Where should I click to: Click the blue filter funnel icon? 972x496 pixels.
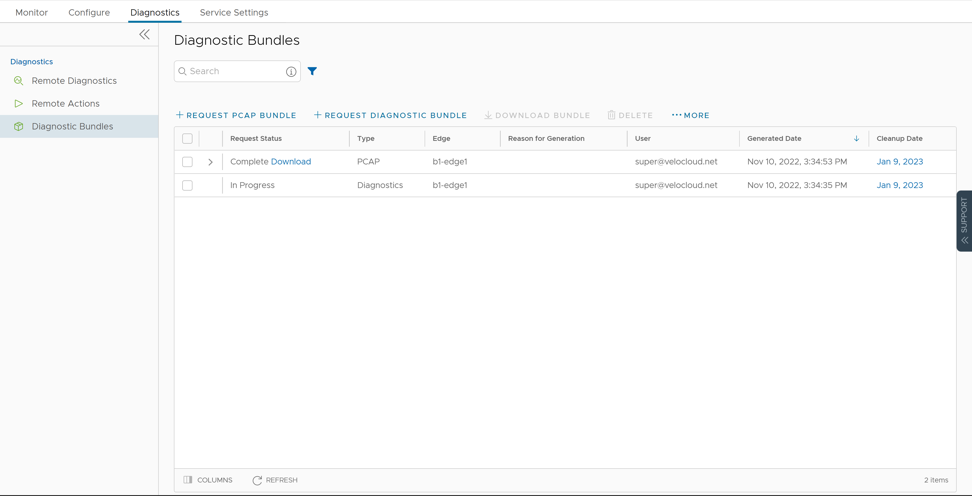tap(312, 71)
